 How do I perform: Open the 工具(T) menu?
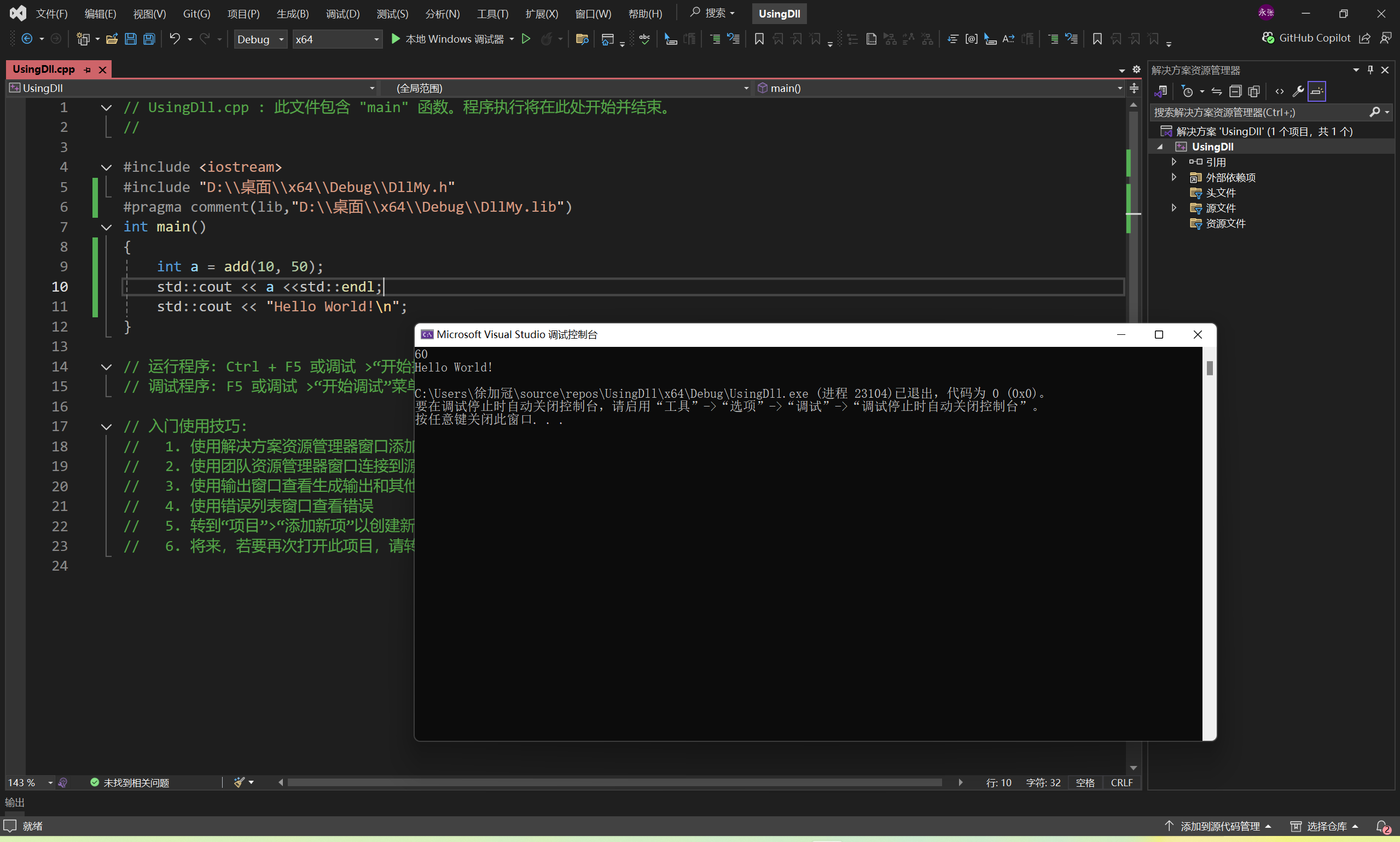(492, 14)
